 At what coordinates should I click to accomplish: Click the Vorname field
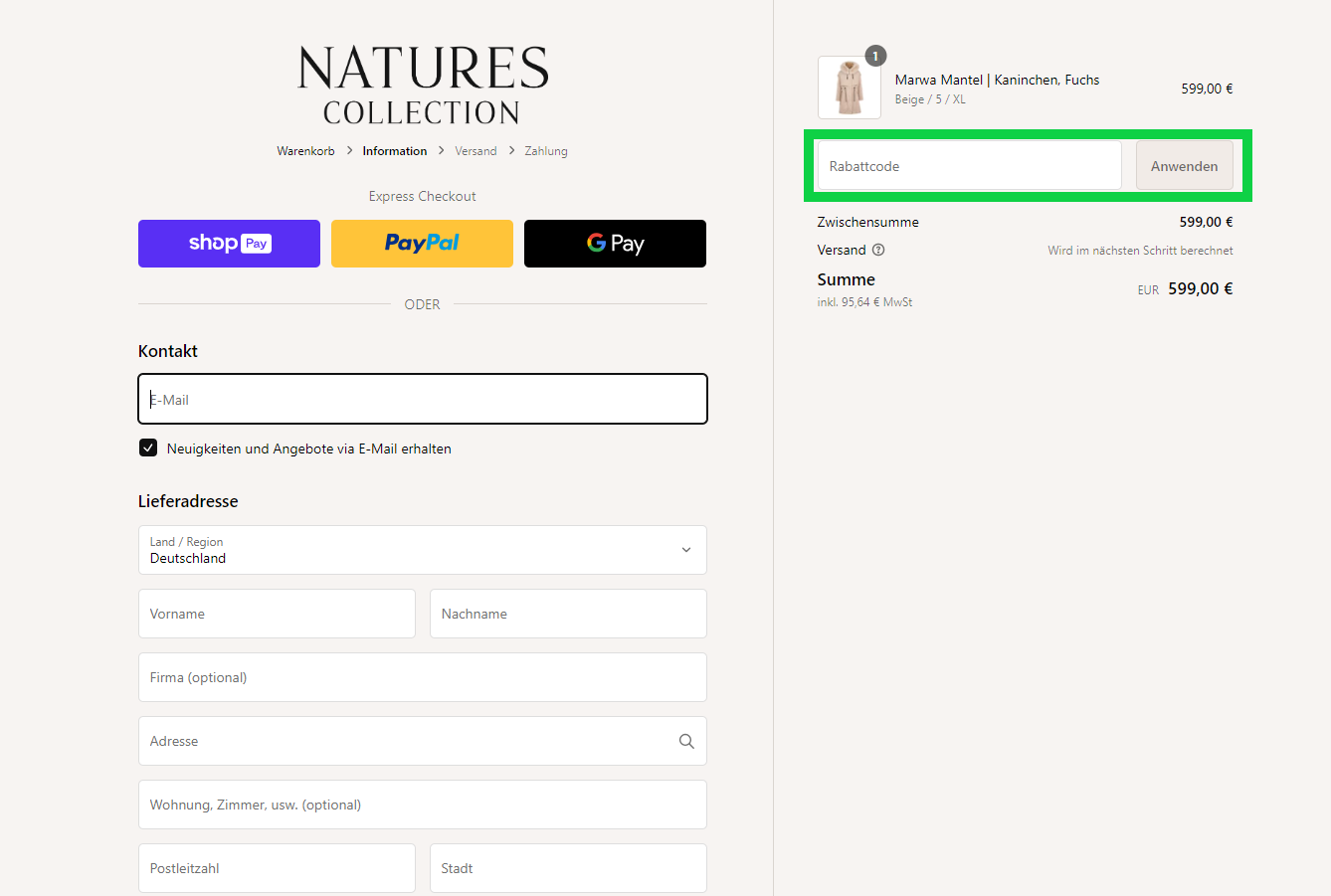[277, 614]
